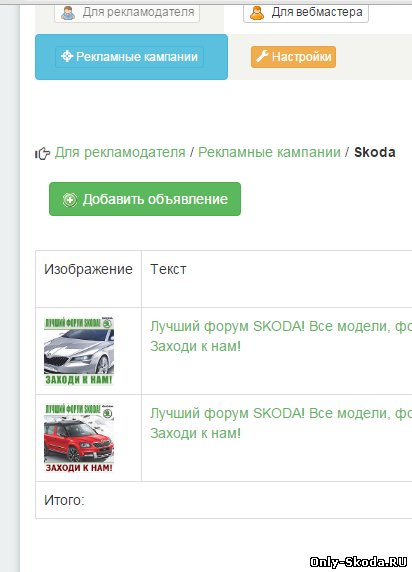Click the advertiser person icon
Image resolution: width=412 pixels, height=572 pixels.
(68, 13)
